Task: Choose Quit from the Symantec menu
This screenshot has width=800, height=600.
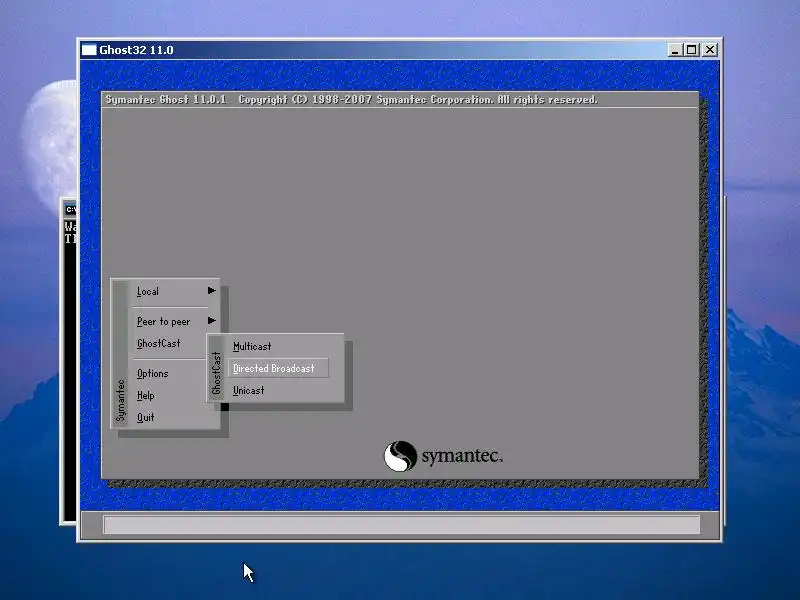Action: point(145,417)
